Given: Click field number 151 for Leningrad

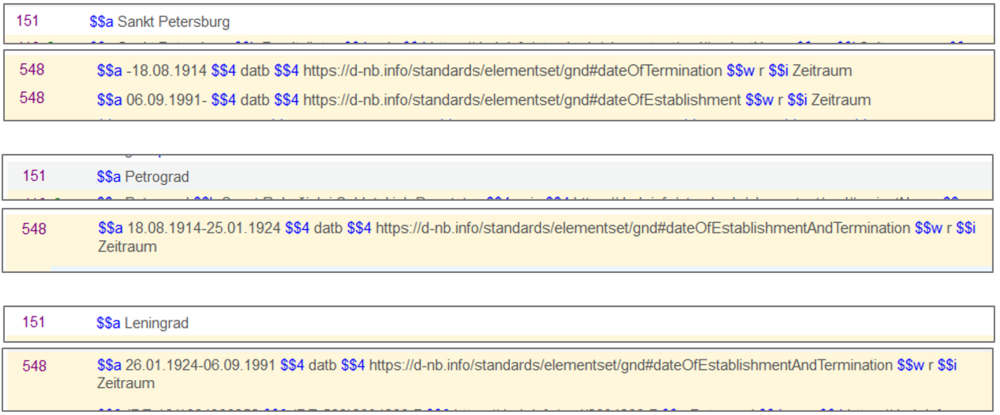Looking at the screenshot, I should click(34, 322).
